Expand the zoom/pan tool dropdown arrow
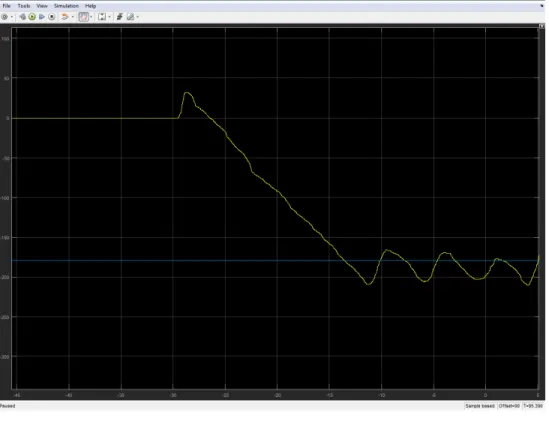 point(91,17)
